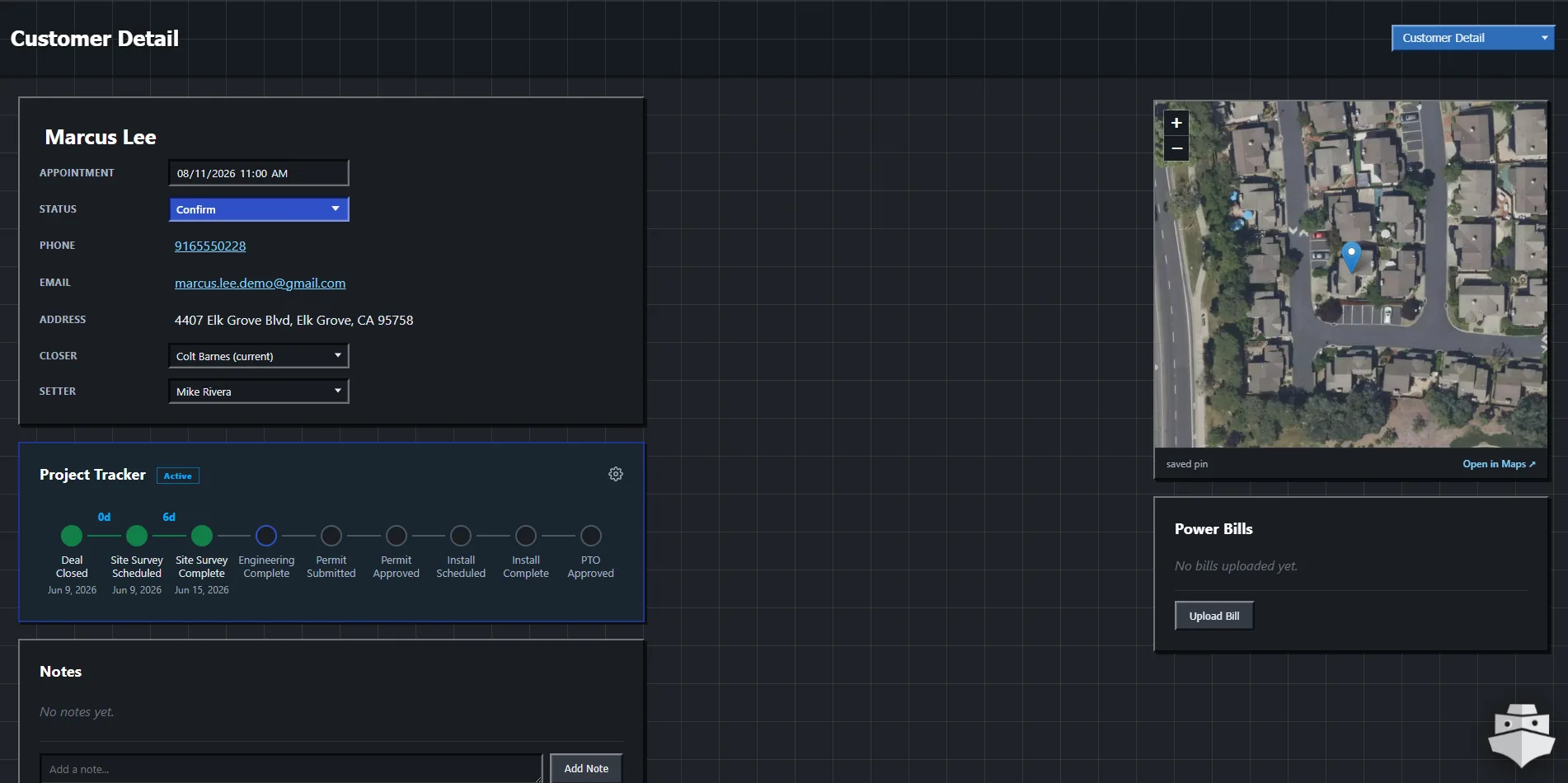This screenshot has height=783, width=1568.
Task: Click the Project Tracker heading
Action: click(x=92, y=475)
